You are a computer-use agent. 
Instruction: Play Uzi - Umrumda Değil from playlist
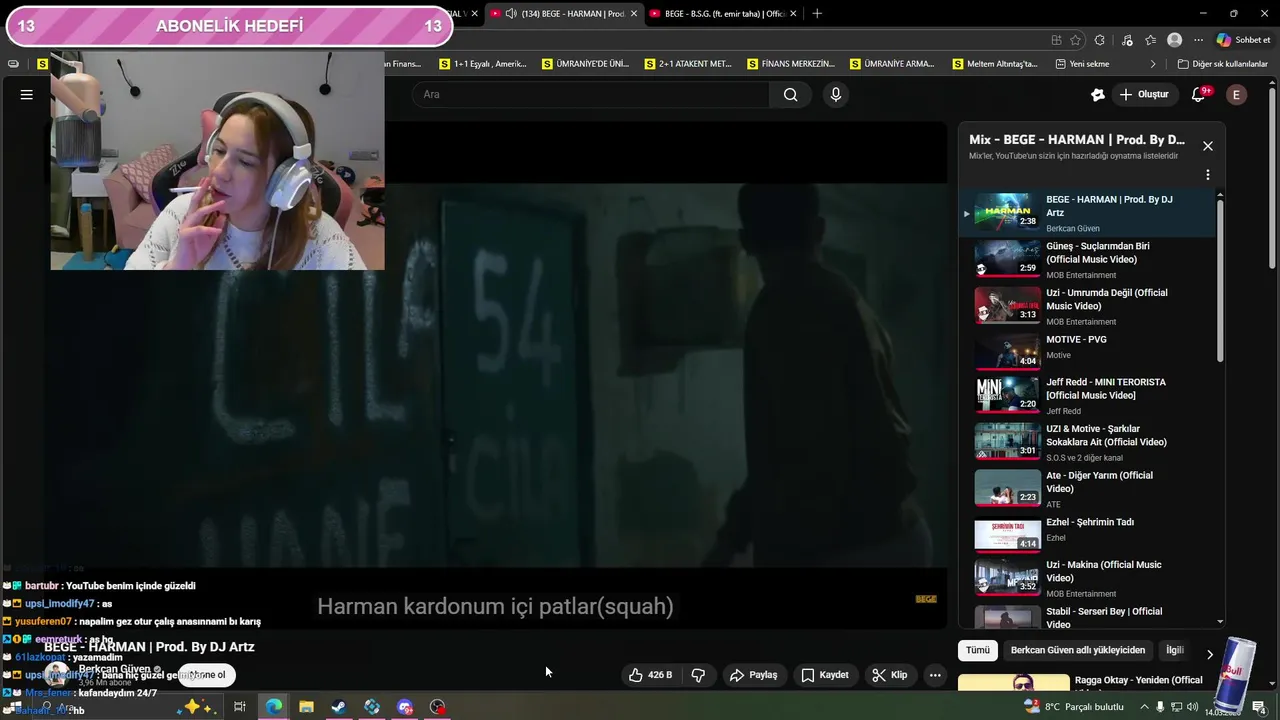pyautogui.click(x=1087, y=306)
